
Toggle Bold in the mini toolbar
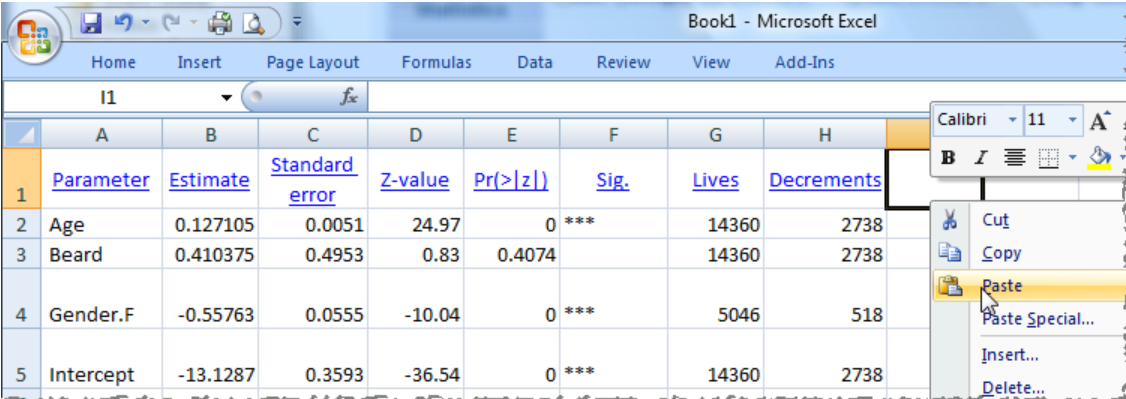click(949, 157)
